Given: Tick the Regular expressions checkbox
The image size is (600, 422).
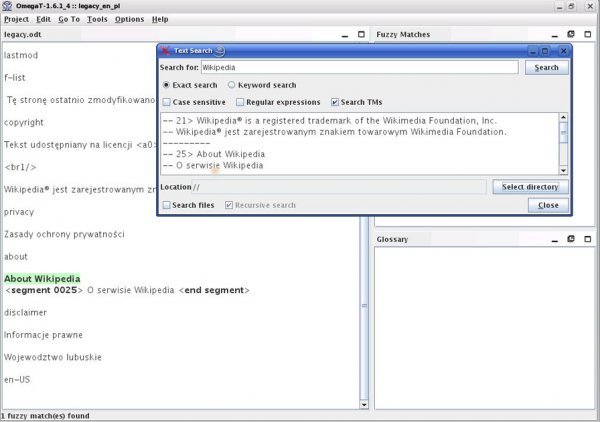Looking at the screenshot, I should coord(241,102).
